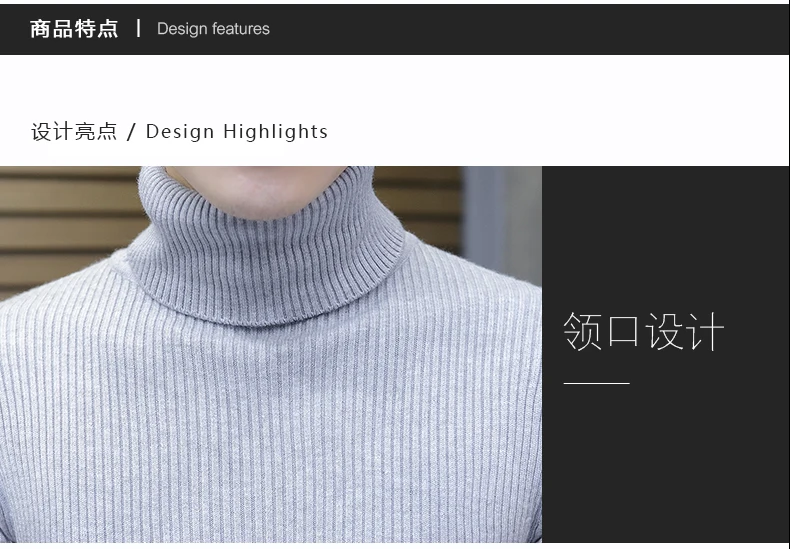The width and height of the screenshot is (790, 549).
Task: Click the 设计亮点 subtitle text
Action: pos(74,131)
